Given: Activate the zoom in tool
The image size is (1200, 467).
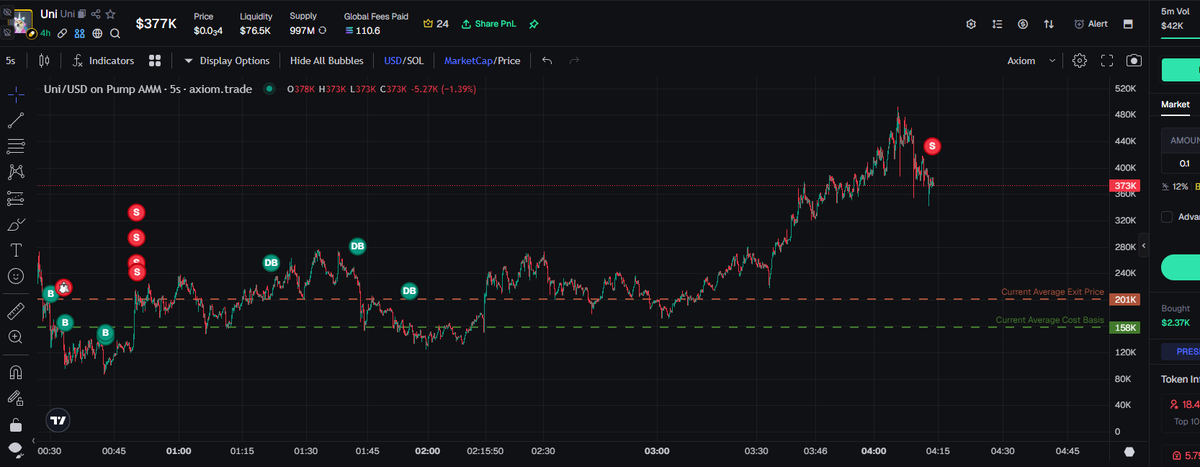Looking at the screenshot, I should 16,337.
